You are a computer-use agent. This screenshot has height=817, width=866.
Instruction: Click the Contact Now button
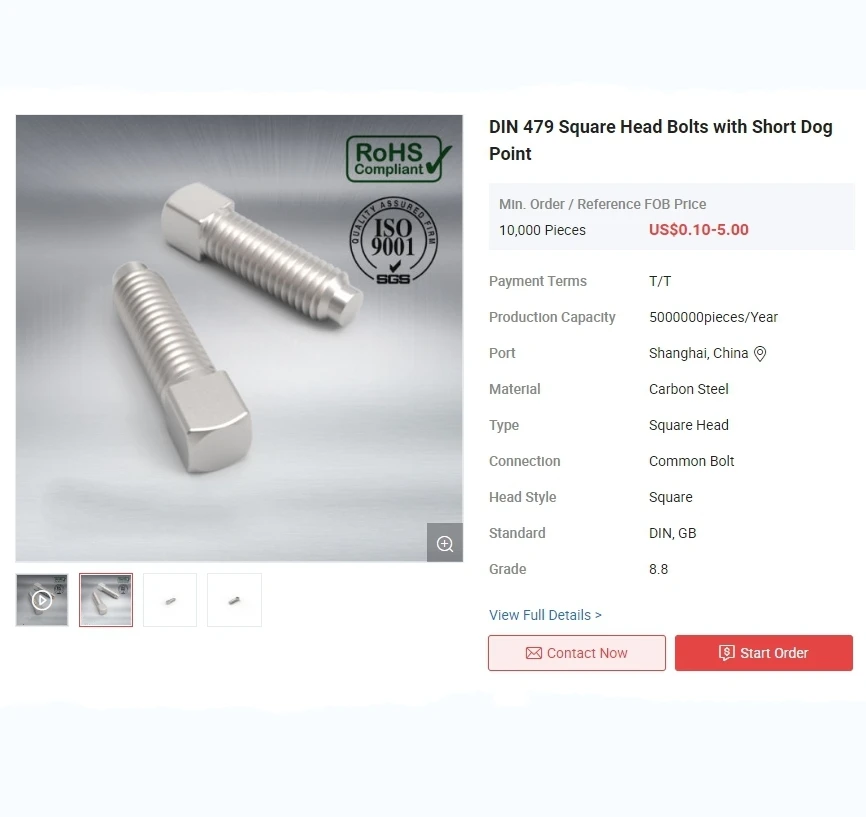pos(577,653)
